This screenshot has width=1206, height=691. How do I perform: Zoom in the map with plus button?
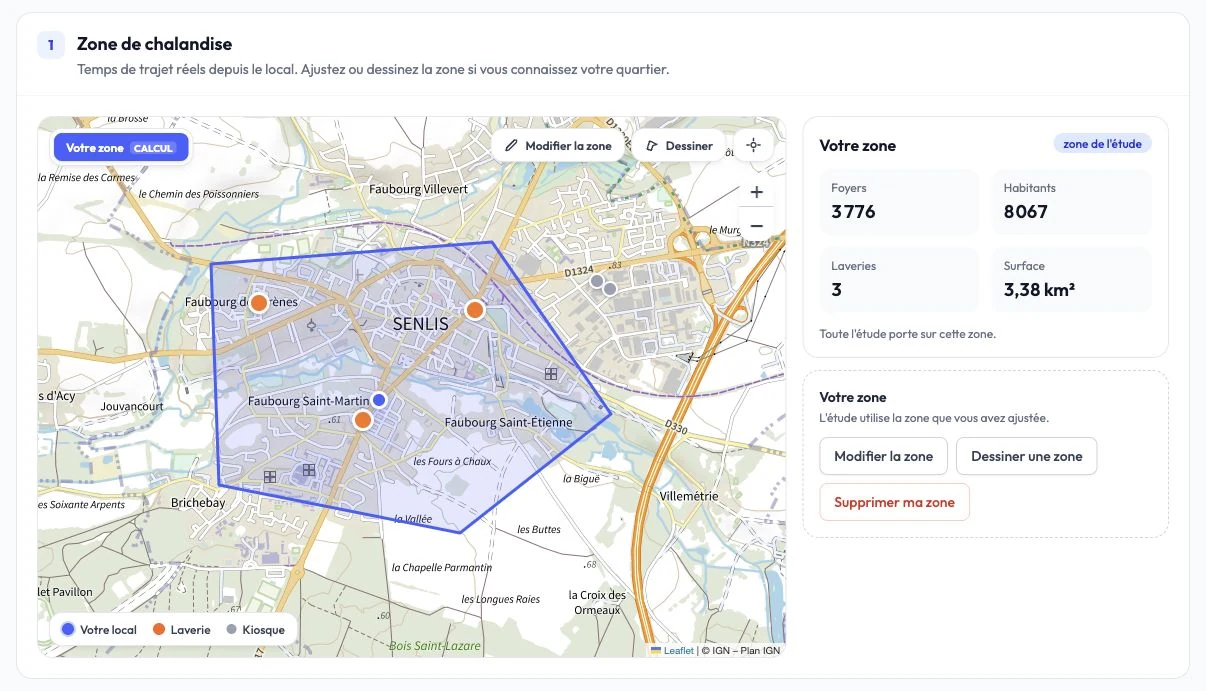point(756,192)
